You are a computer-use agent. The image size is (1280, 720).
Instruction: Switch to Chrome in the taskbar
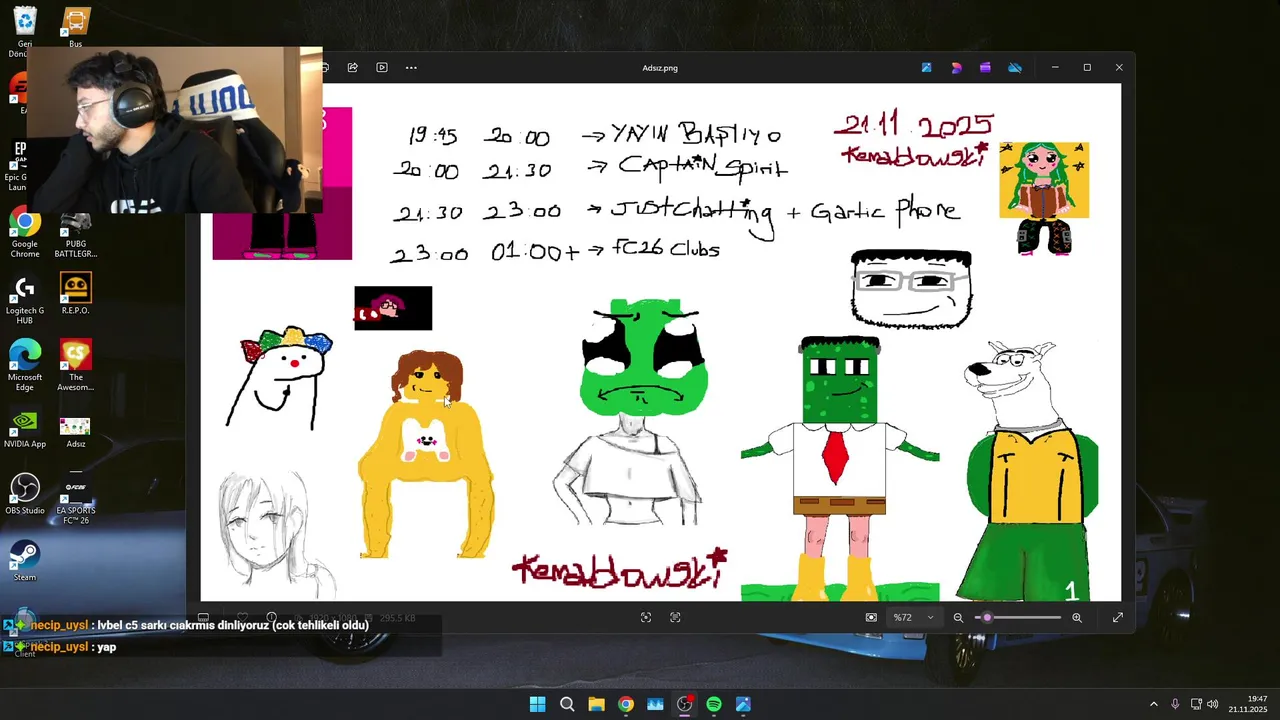[625, 704]
